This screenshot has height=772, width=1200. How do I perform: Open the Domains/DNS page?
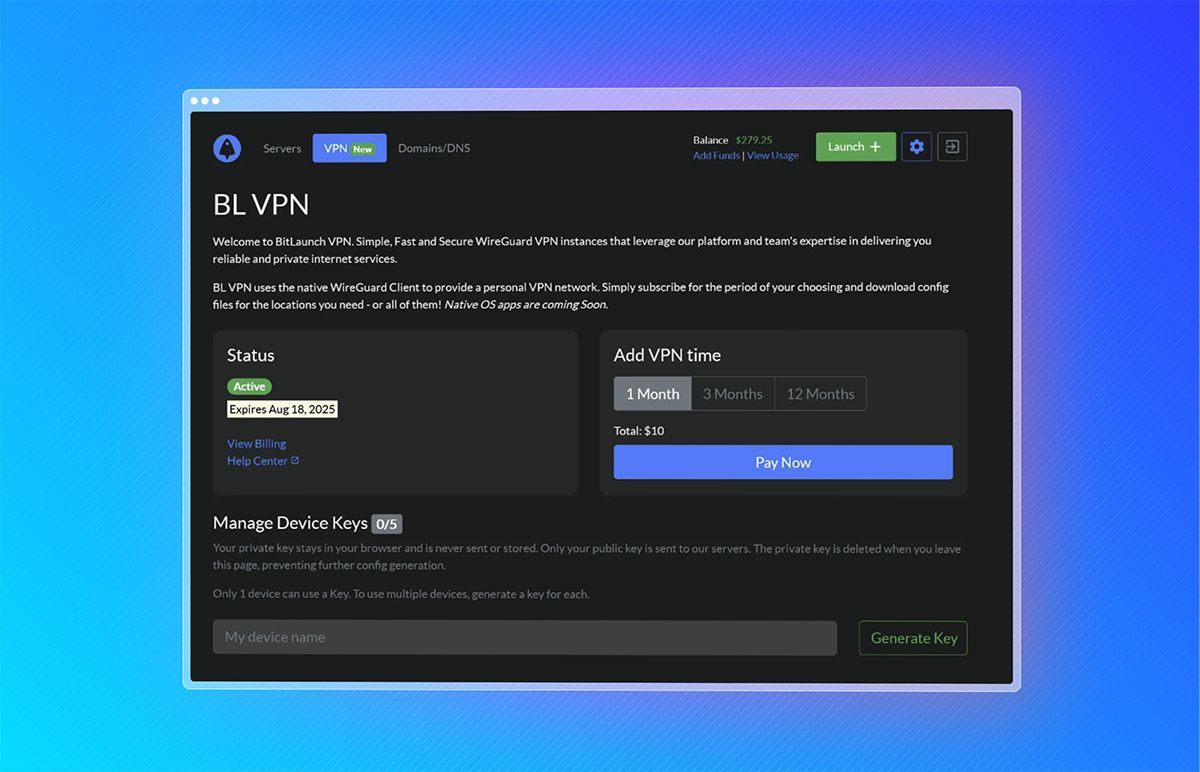[434, 148]
